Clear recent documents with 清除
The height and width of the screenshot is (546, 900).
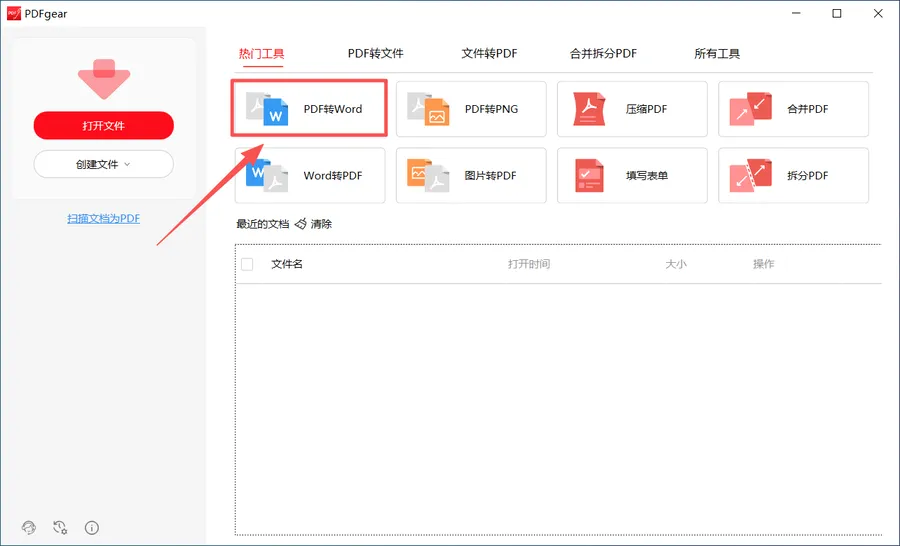(x=313, y=224)
